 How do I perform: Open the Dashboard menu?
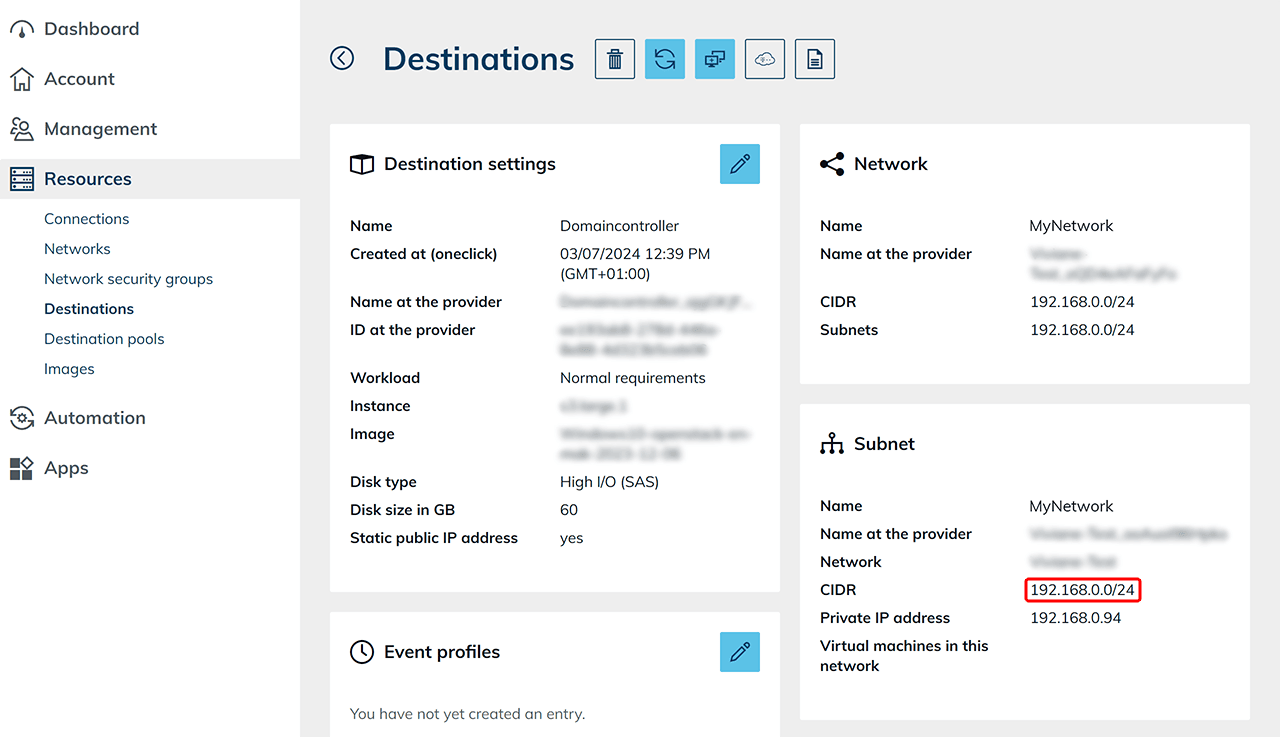click(x=91, y=29)
